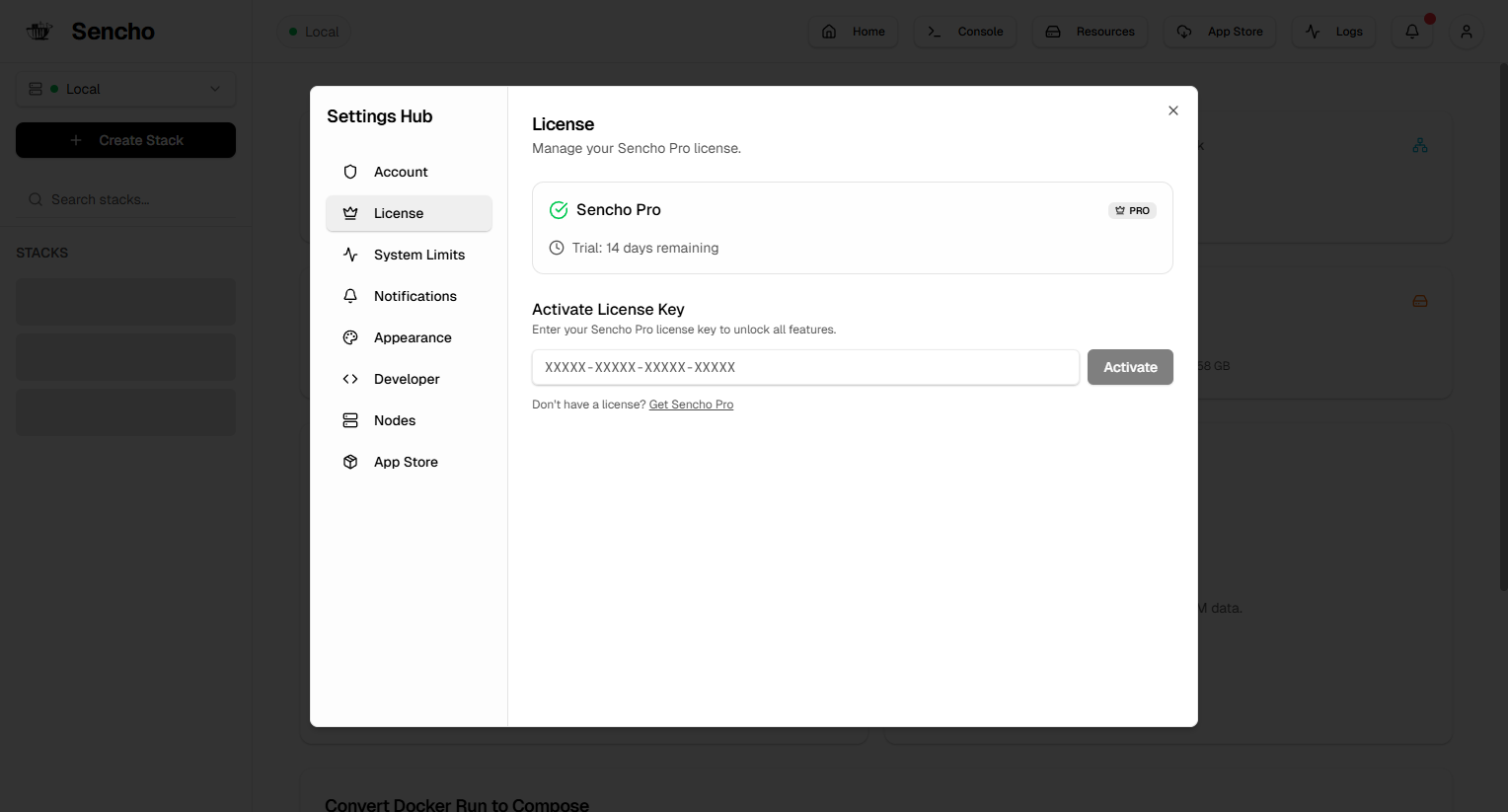The width and height of the screenshot is (1508, 812).
Task: Click the Account shield icon
Action: click(350, 172)
